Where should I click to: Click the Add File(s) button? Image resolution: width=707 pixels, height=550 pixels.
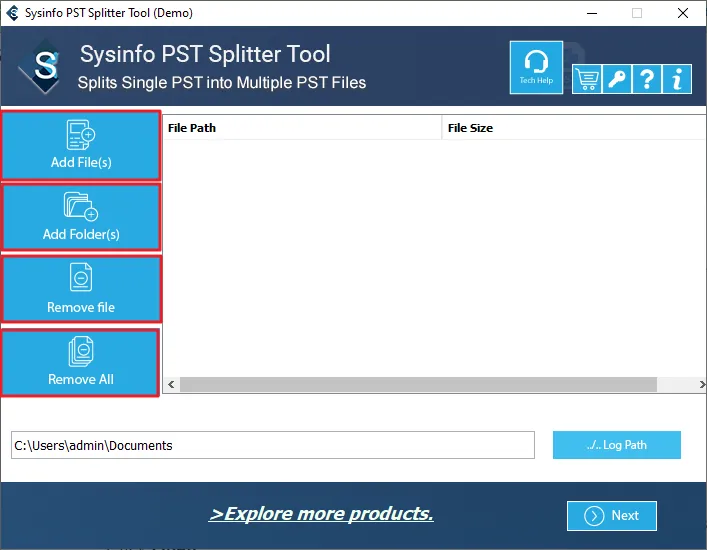(81, 146)
